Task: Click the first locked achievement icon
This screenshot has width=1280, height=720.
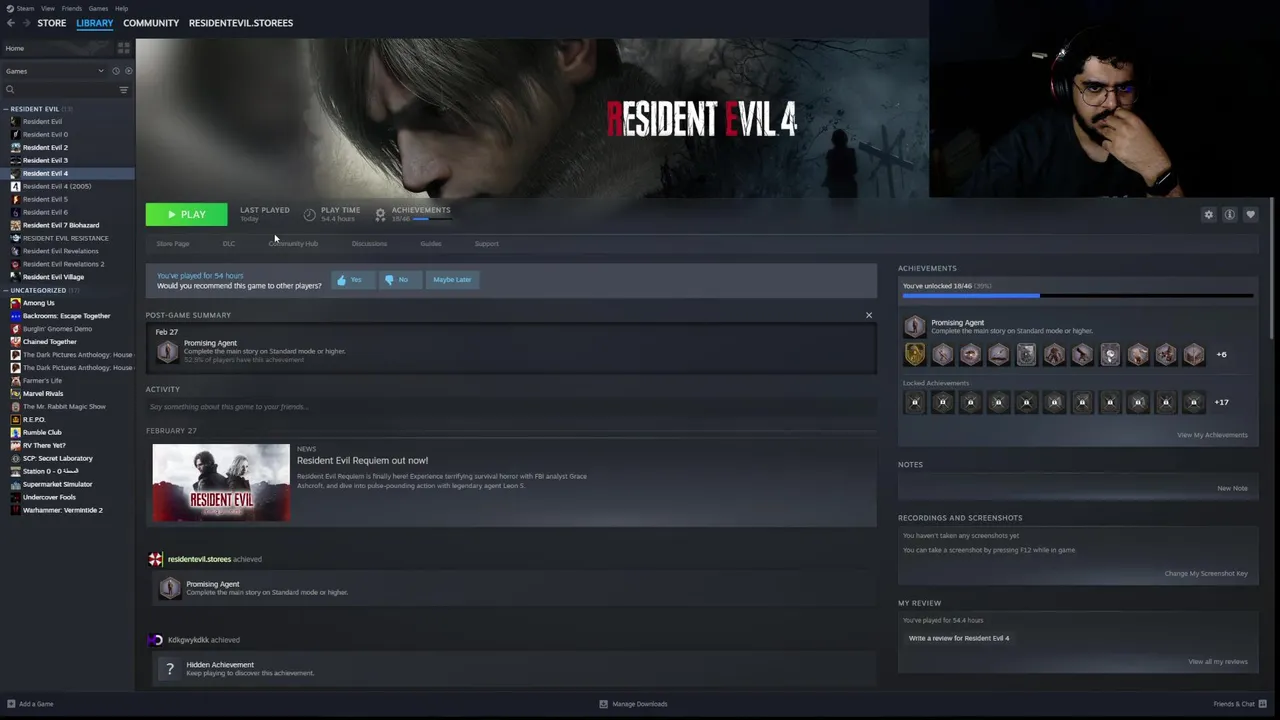Action: pyautogui.click(x=915, y=402)
